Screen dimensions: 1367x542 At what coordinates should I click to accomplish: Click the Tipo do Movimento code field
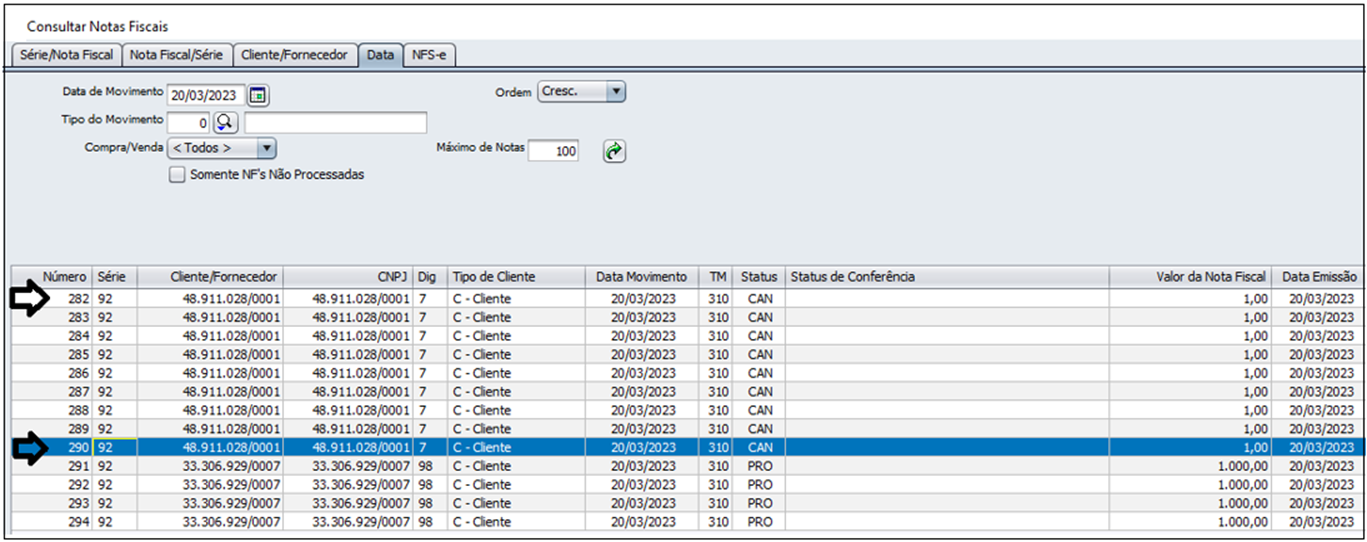click(188, 123)
